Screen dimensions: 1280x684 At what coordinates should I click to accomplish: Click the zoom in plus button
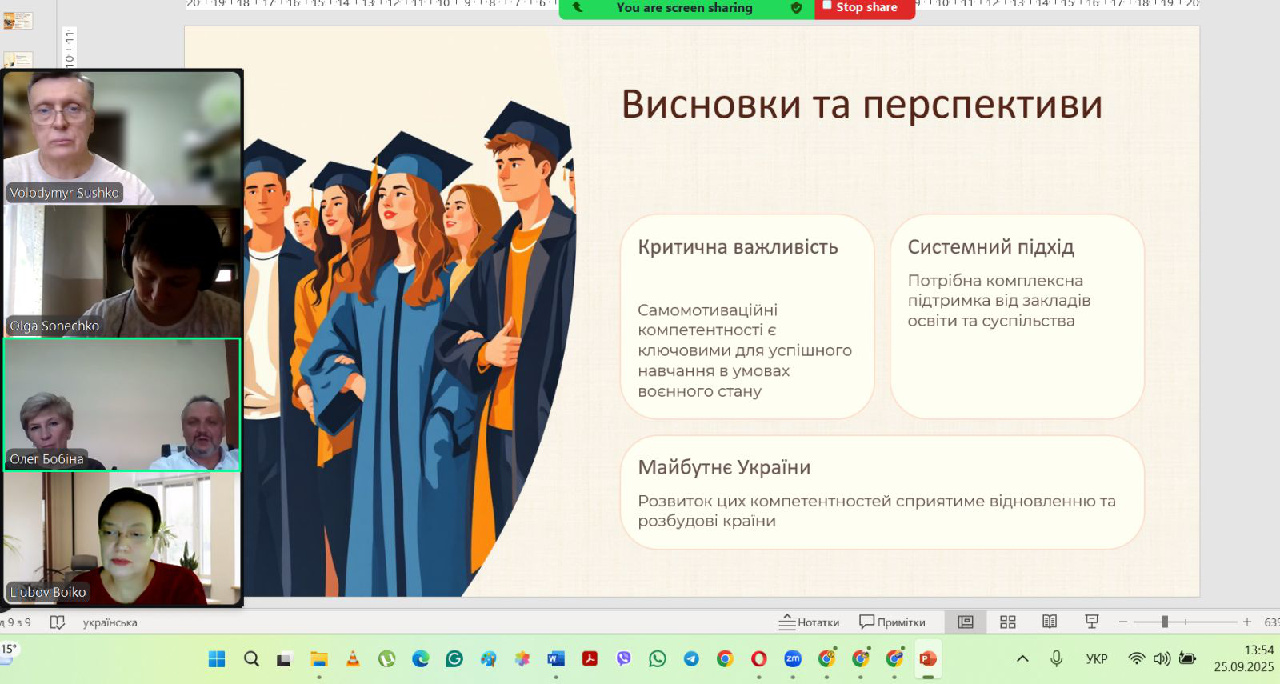tap(1247, 622)
